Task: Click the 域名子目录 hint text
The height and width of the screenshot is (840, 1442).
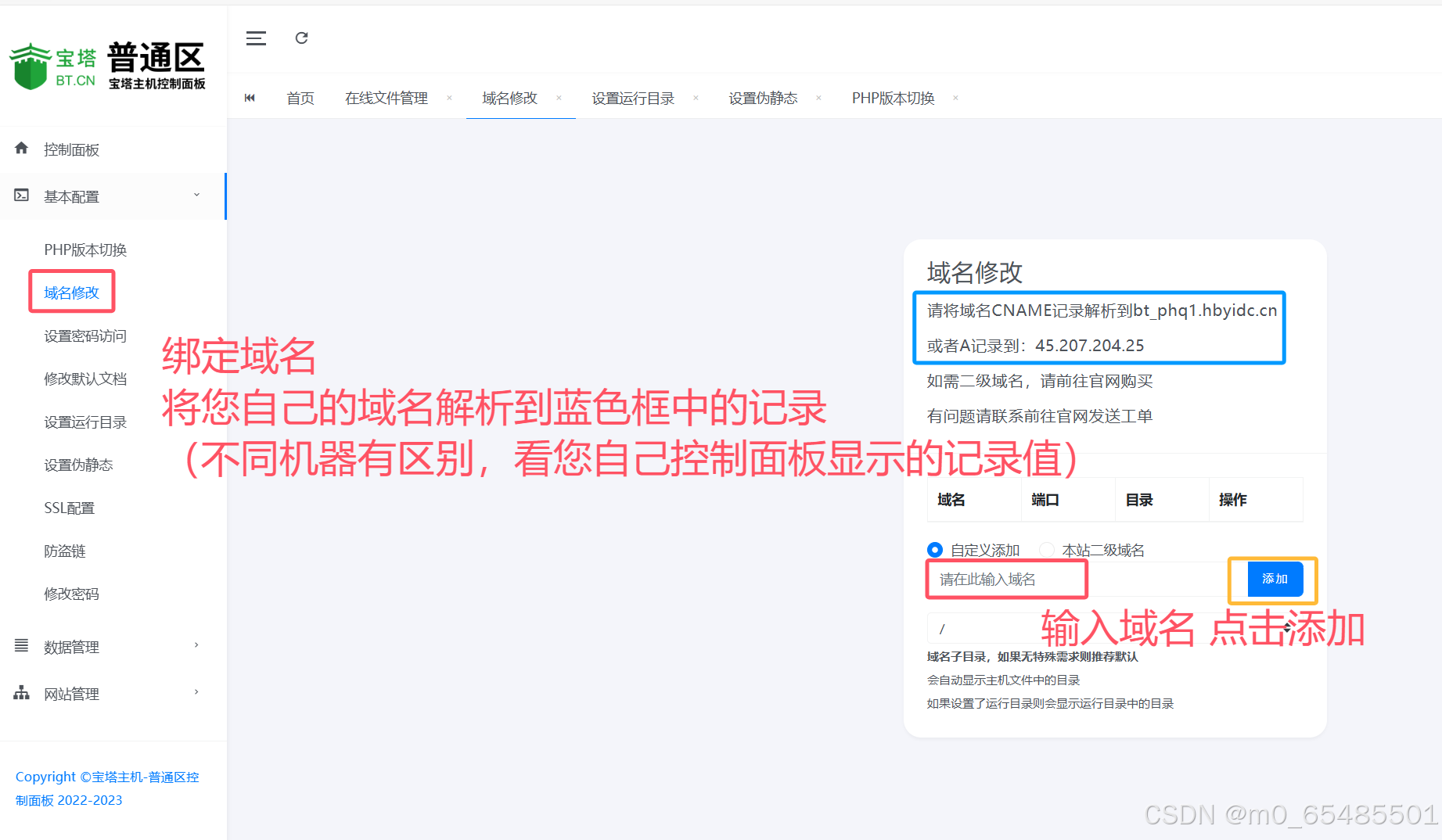Action: point(1033,657)
